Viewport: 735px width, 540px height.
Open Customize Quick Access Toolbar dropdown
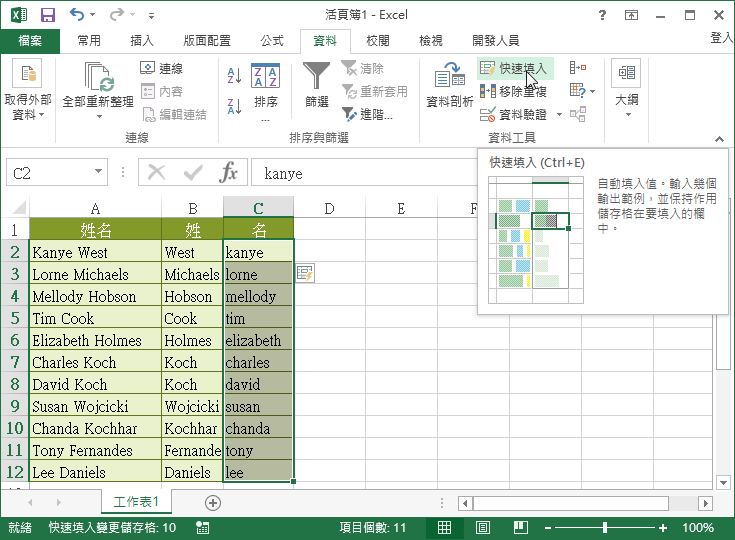[x=151, y=15]
